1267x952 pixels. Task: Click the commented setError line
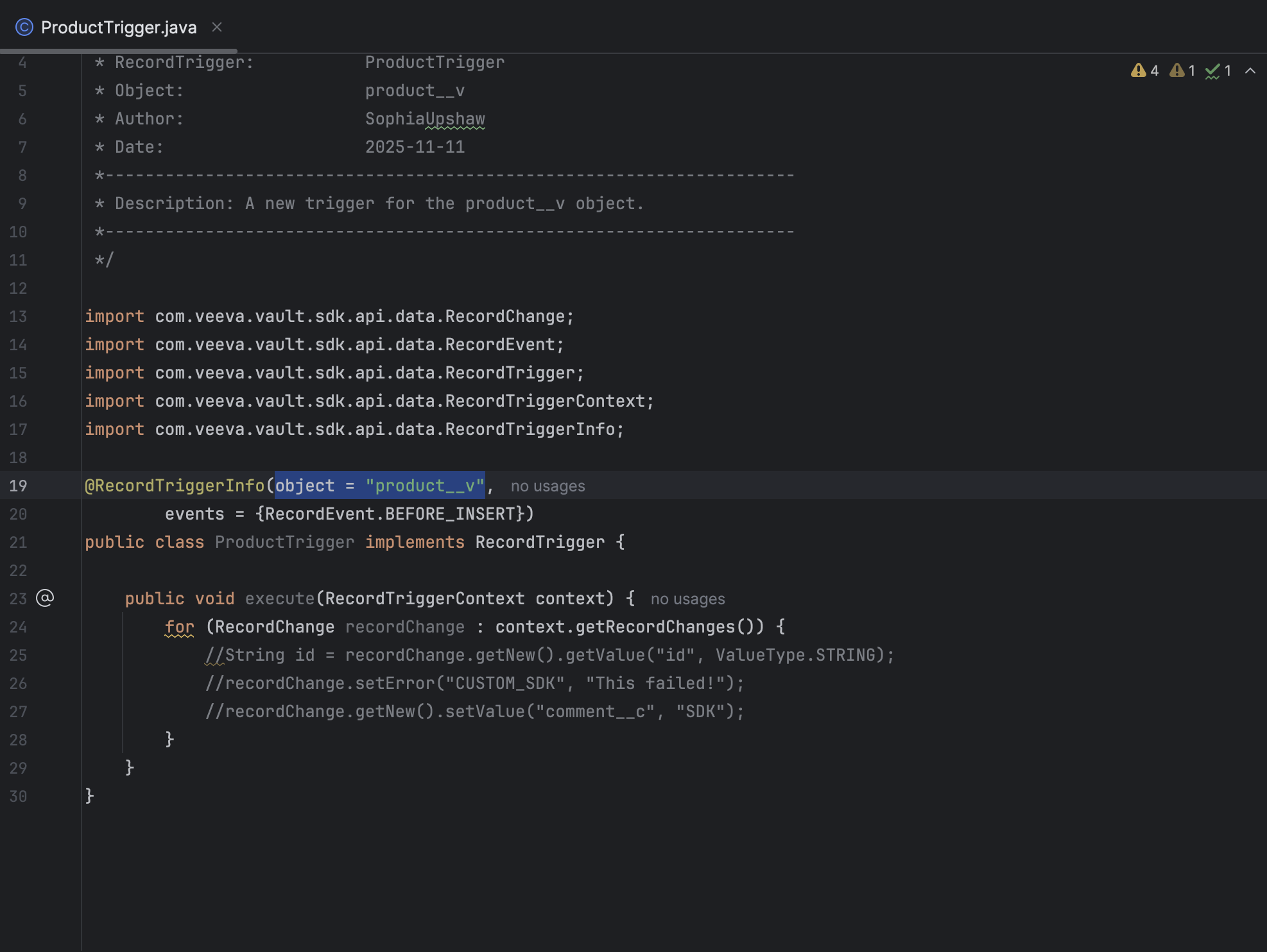tap(474, 683)
